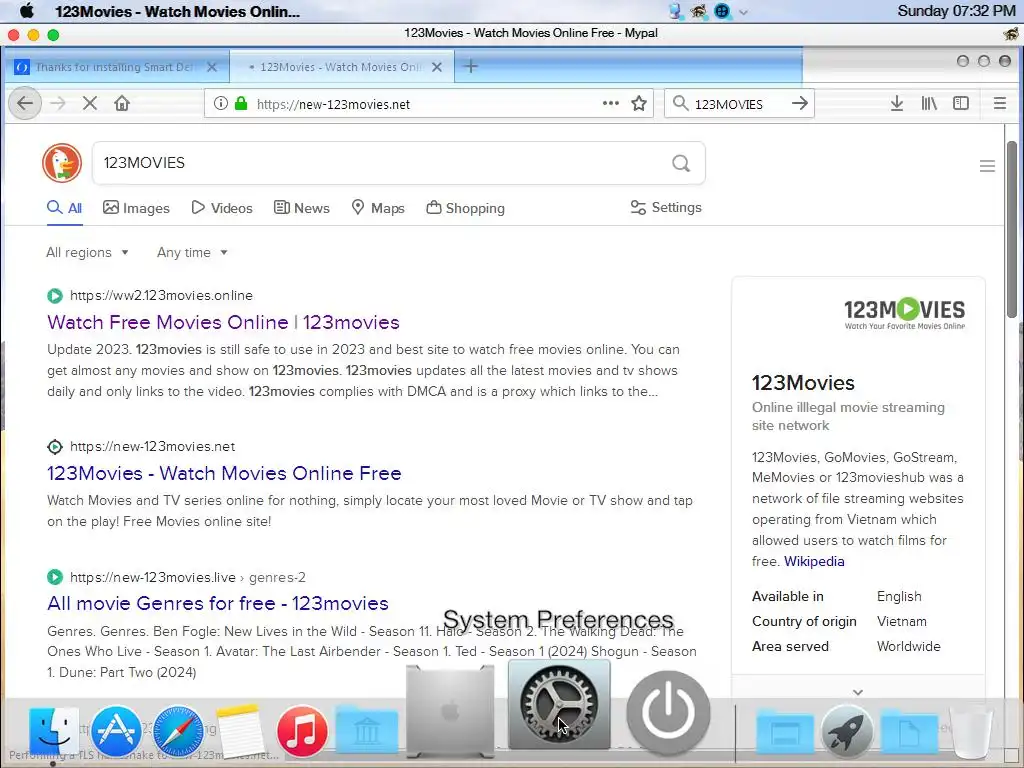This screenshot has height=768, width=1024.
Task: Switch to Shopping results tab
Action: click(466, 208)
